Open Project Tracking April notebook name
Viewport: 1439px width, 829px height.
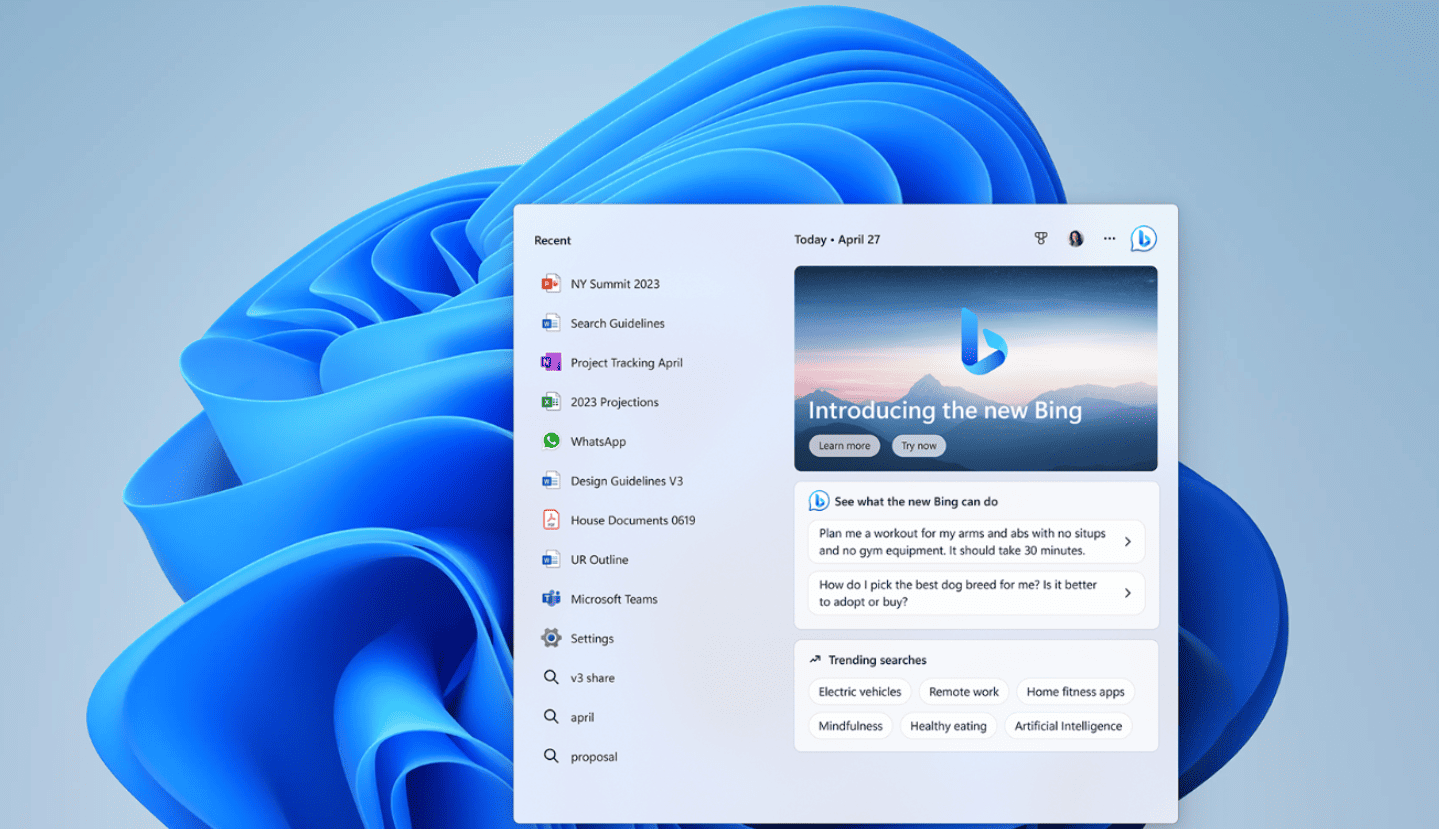[x=626, y=363]
